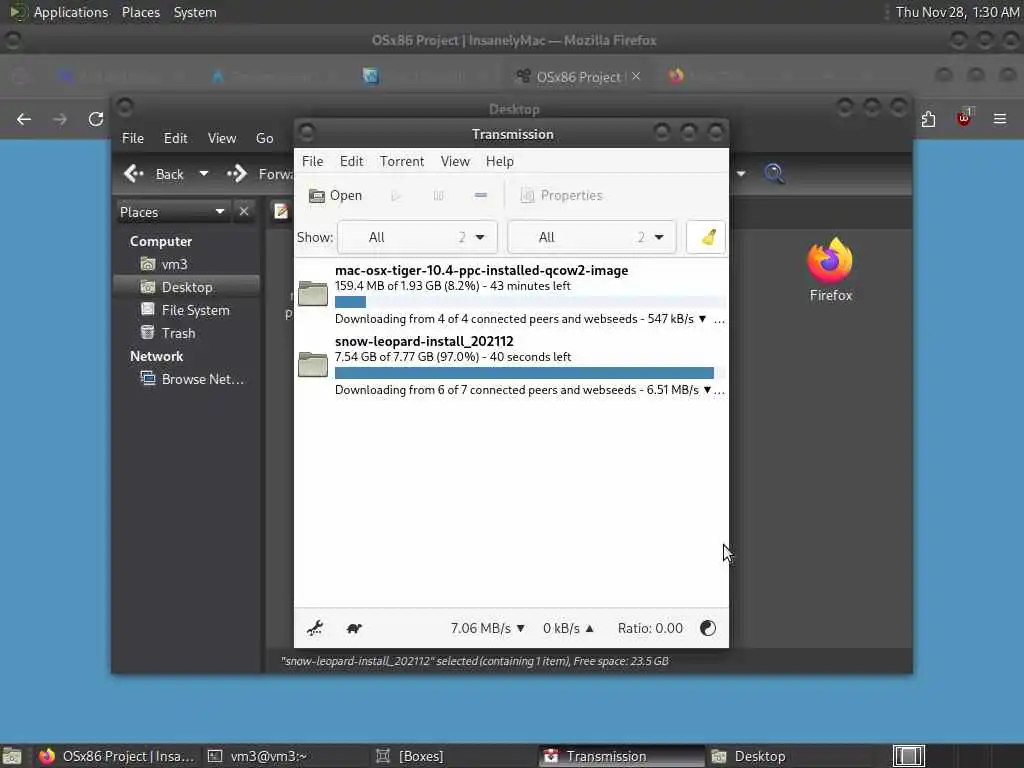Select the mac-osx-tiger-10.4-ppc torrent row
Viewport: 1024px width, 768px height.
pyautogui.click(x=511, y=294)
